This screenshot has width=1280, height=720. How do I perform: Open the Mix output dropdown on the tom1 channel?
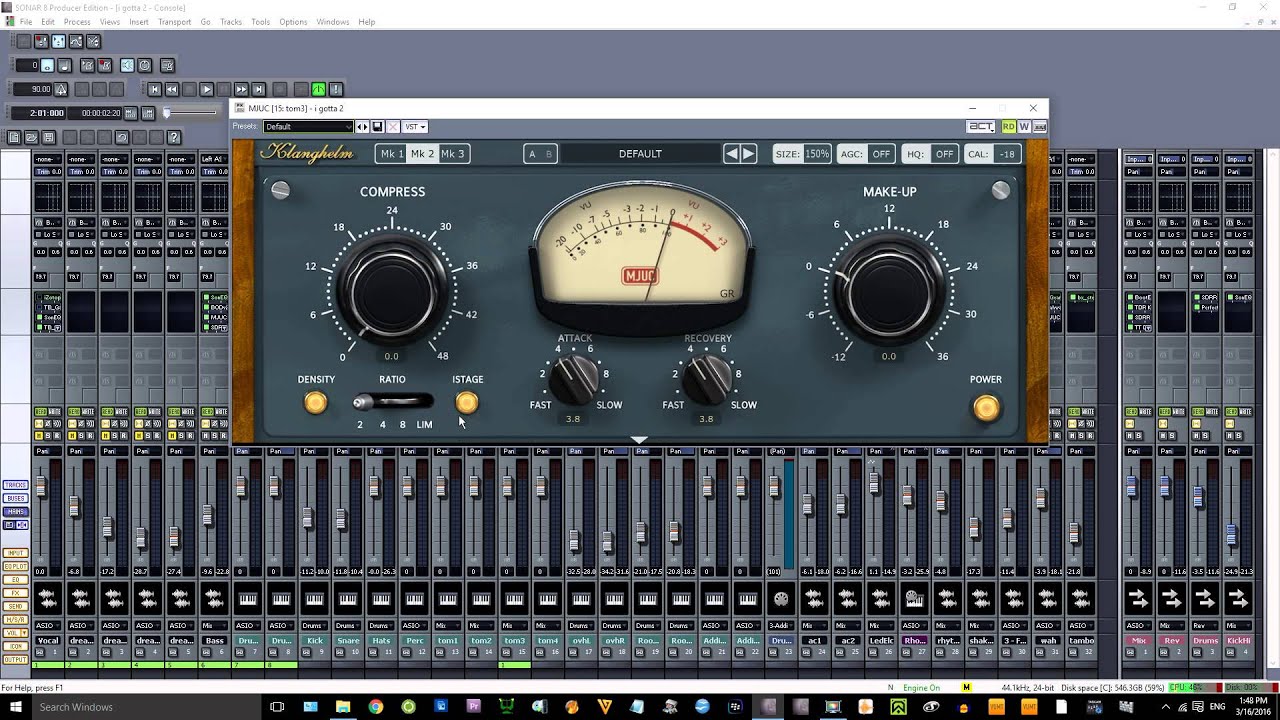[x=447, y=626]
